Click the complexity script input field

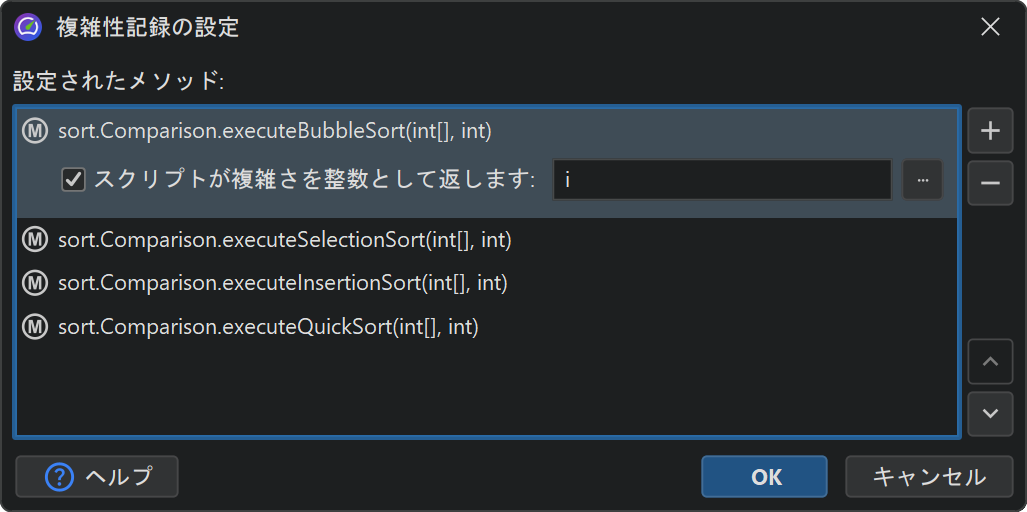[x=721, y=180]
